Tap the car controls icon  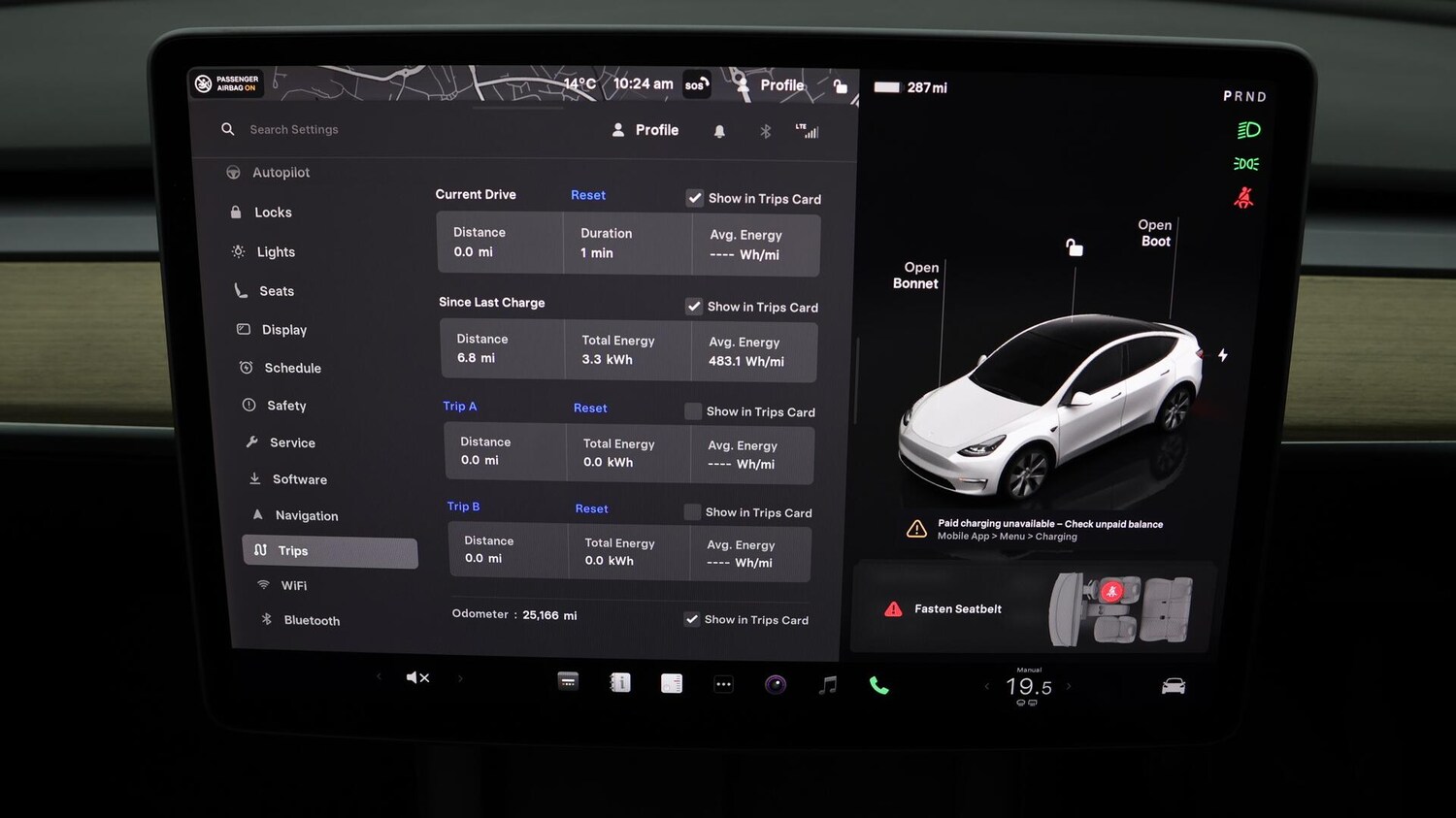coord(1174,686)
